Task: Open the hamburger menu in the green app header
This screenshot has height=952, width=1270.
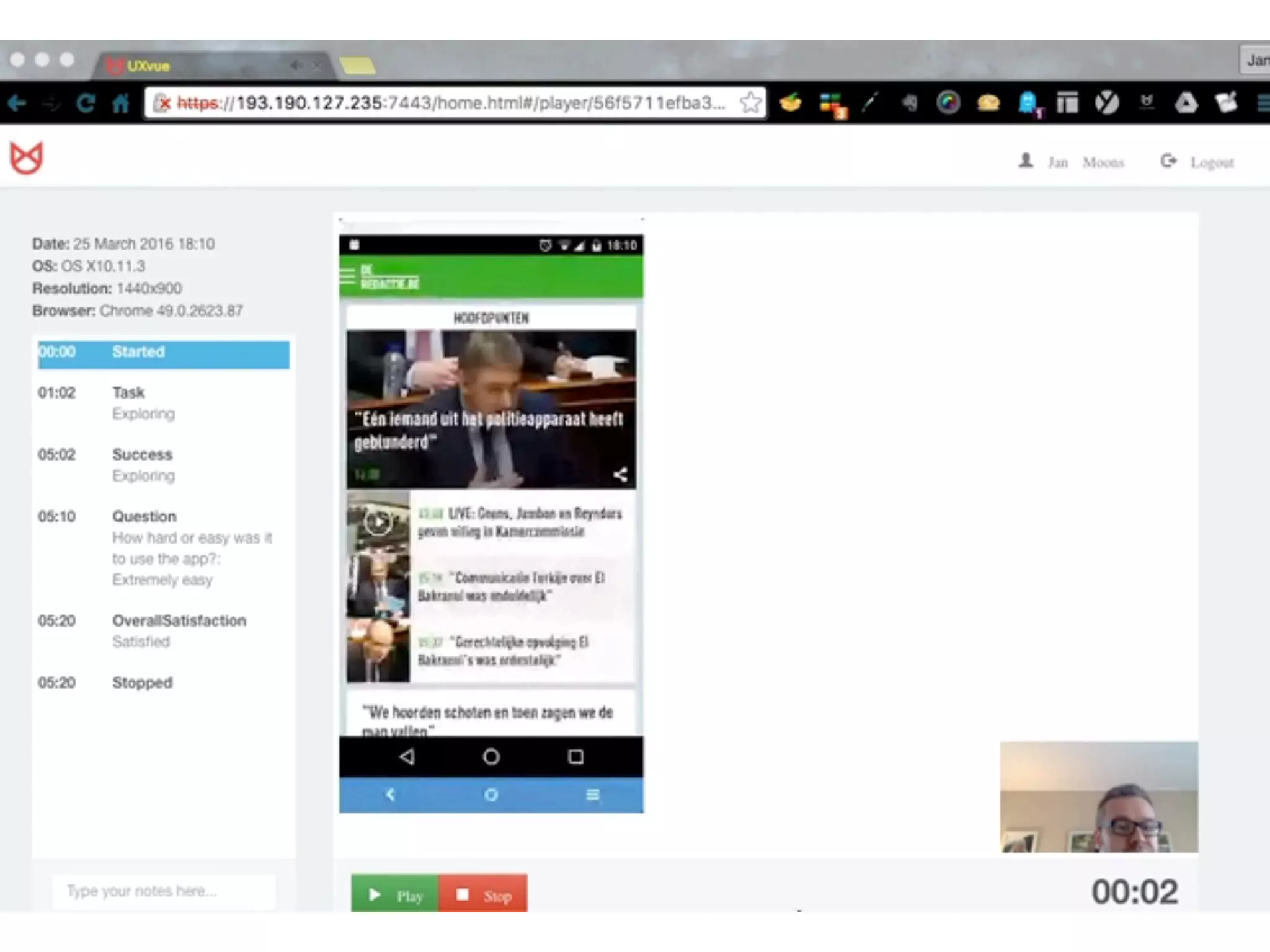Action: click(x=347, y=276)
